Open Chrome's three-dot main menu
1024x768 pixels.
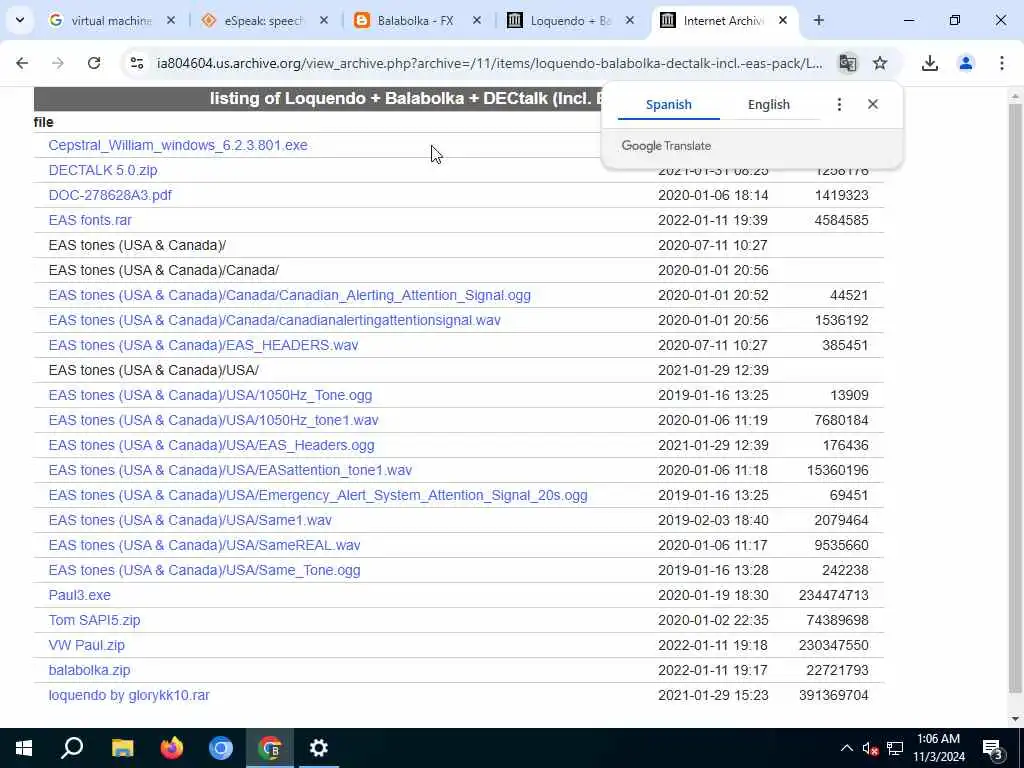click(x=1002, y=63)
